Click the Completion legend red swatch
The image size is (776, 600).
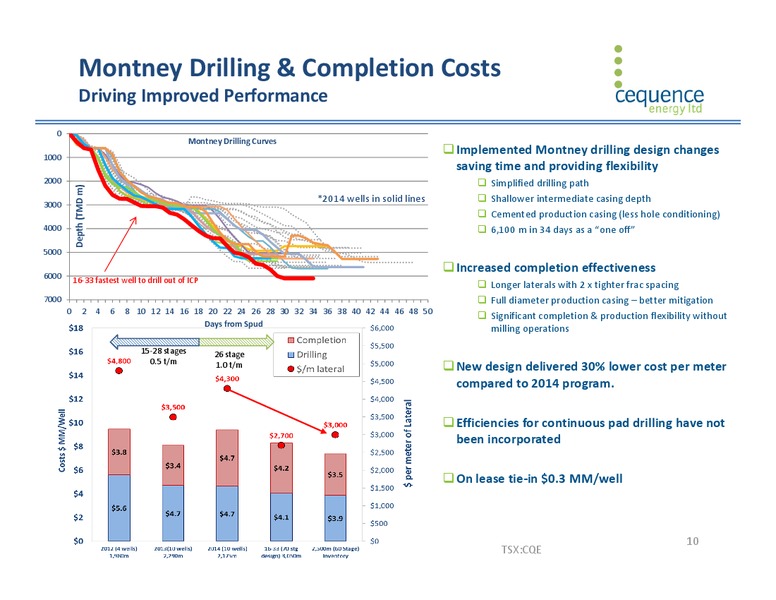pos(291,340)
